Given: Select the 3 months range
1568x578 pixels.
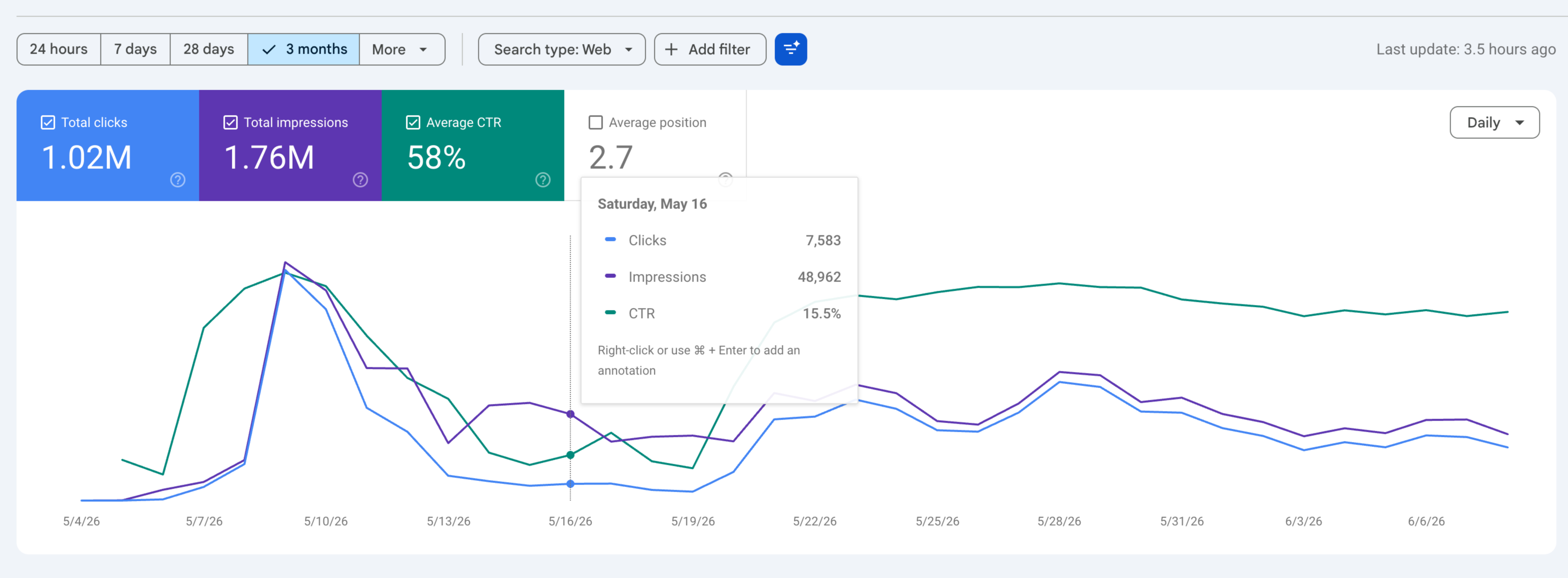Looking at the screenshot, I should tap(304, 49).
